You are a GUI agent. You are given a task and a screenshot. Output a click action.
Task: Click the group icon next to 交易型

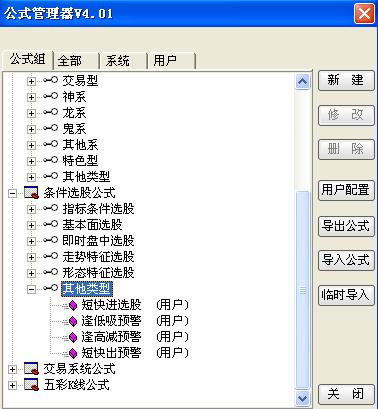(51, 80)
